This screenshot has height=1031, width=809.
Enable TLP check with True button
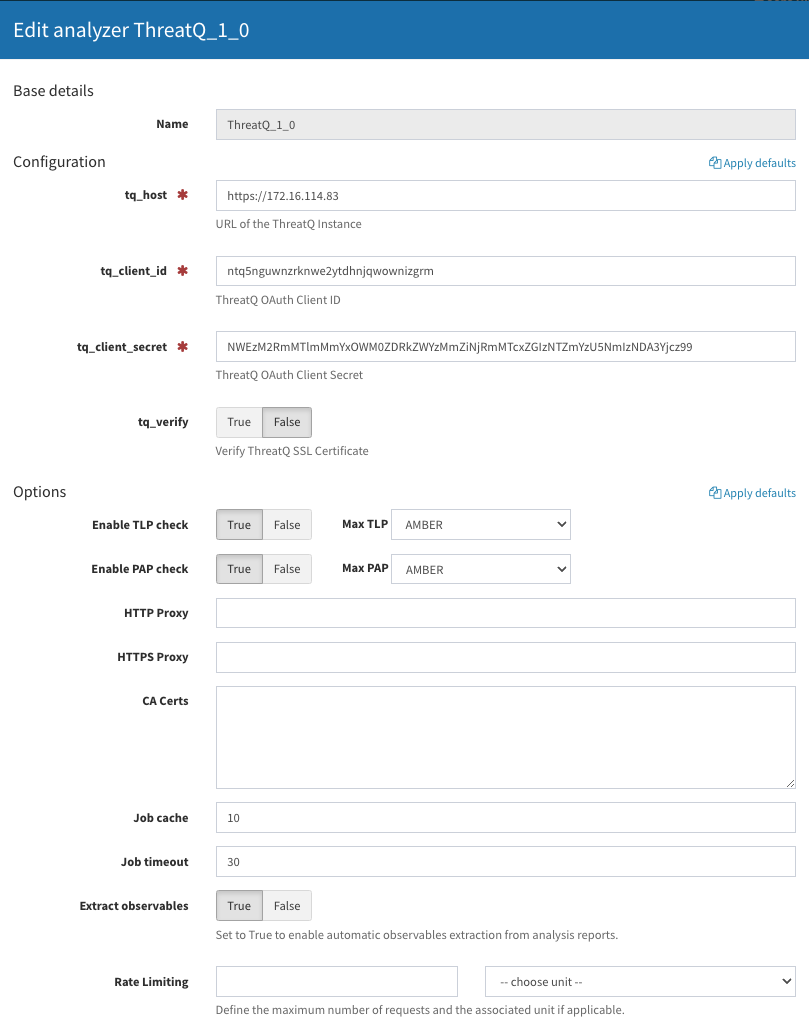coord(239,525)
